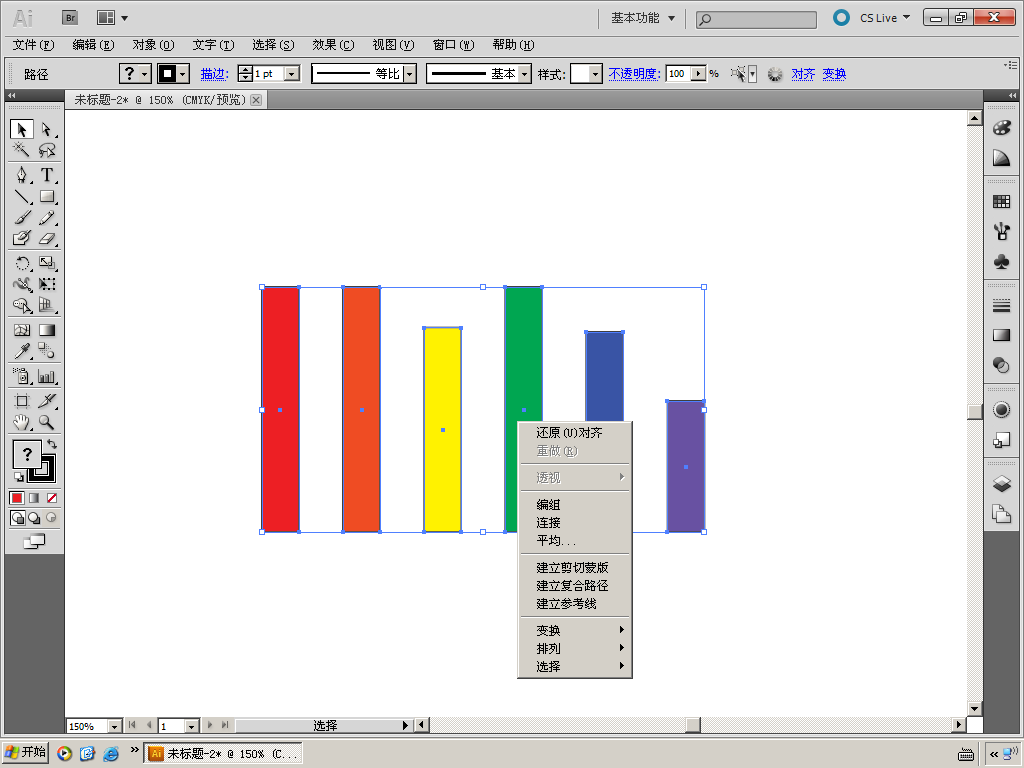Switch to Draw Behind mode

pos(34,518)
